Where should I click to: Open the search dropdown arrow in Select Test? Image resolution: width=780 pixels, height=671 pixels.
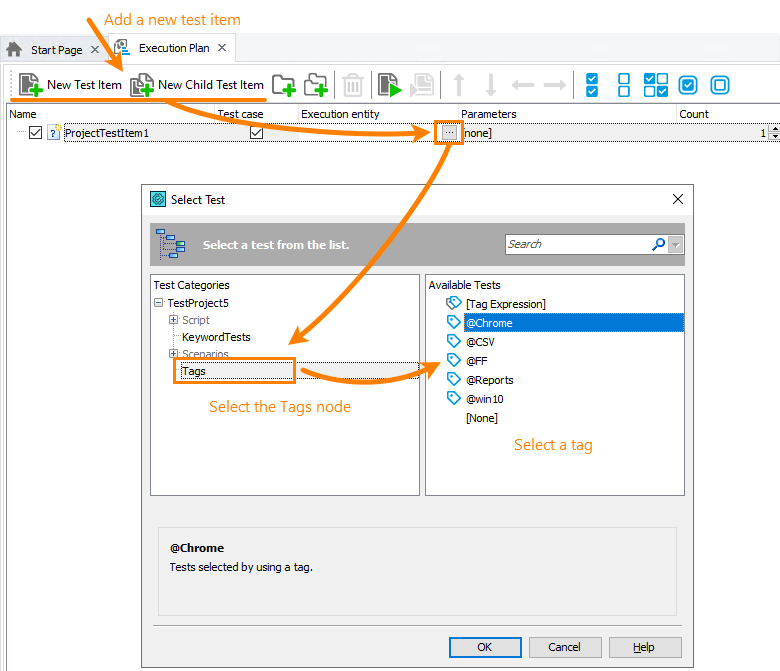click(x=676, y=244)
